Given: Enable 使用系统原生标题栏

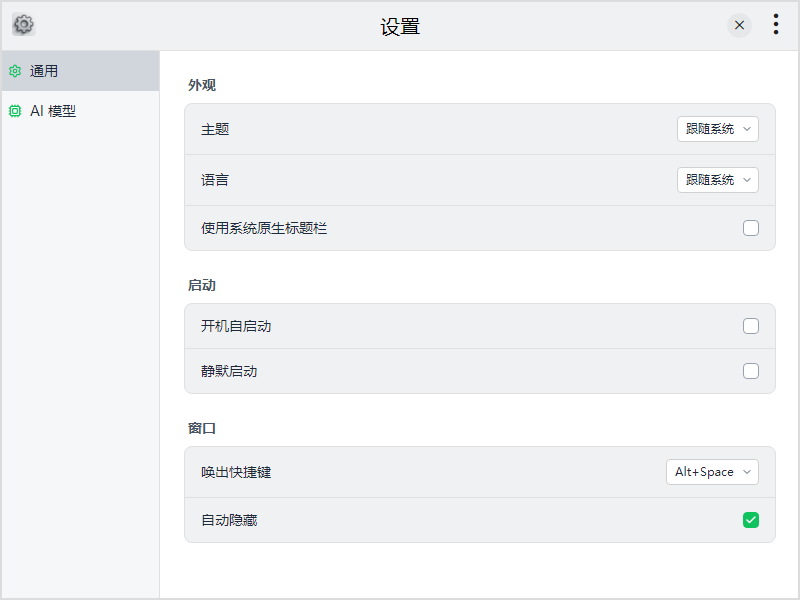Looking at the screenshot, I should (751, 228).
